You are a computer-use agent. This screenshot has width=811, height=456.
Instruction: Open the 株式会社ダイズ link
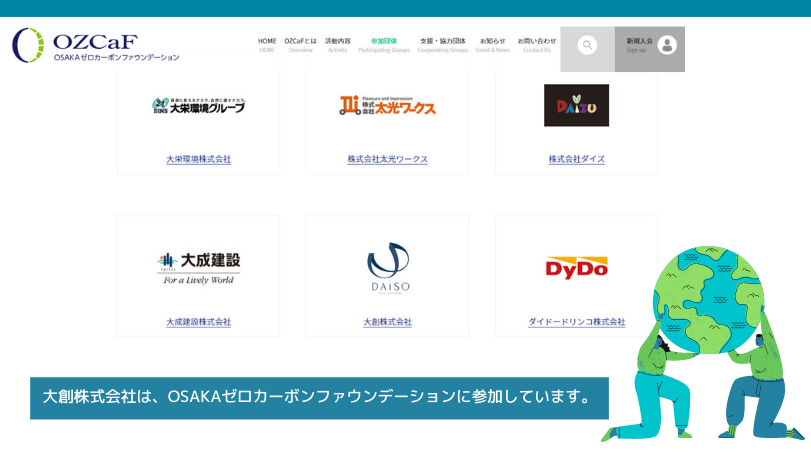coord(577,159)
